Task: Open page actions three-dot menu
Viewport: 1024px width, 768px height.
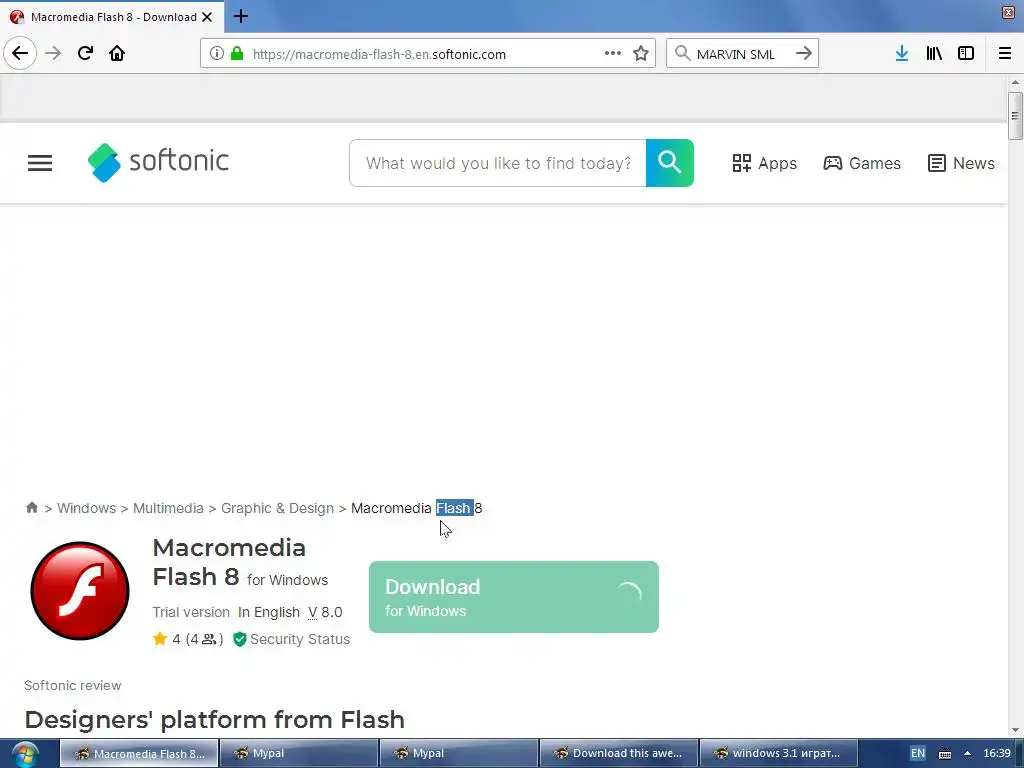Action: pos(613,54)
